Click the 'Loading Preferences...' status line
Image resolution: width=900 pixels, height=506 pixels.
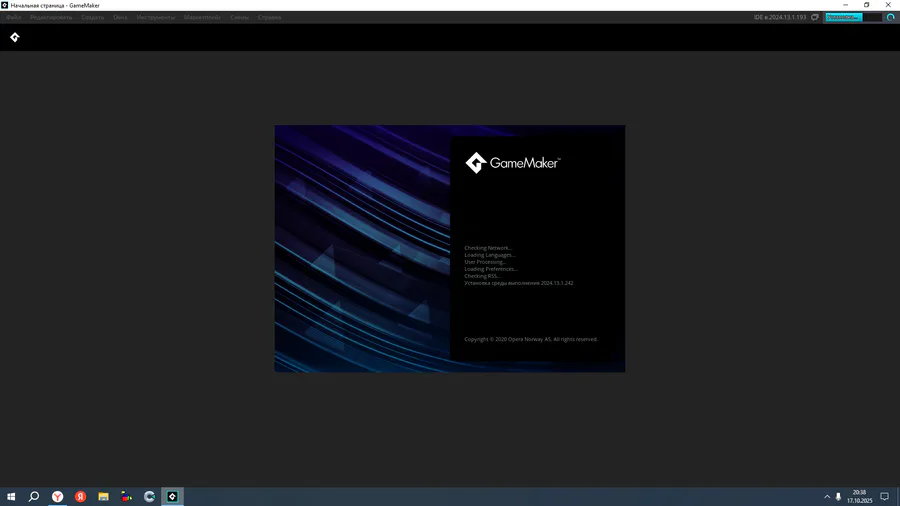click(491, 268)
